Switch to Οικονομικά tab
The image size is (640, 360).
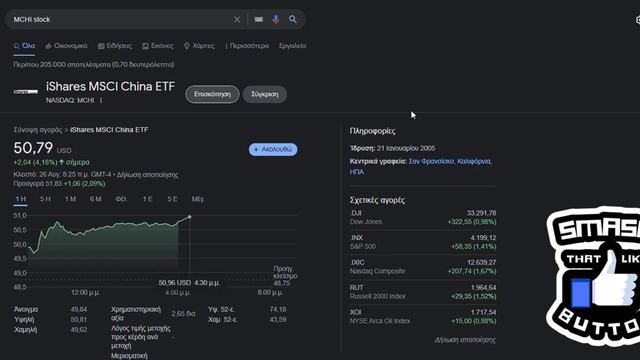(x=66, y=46)
